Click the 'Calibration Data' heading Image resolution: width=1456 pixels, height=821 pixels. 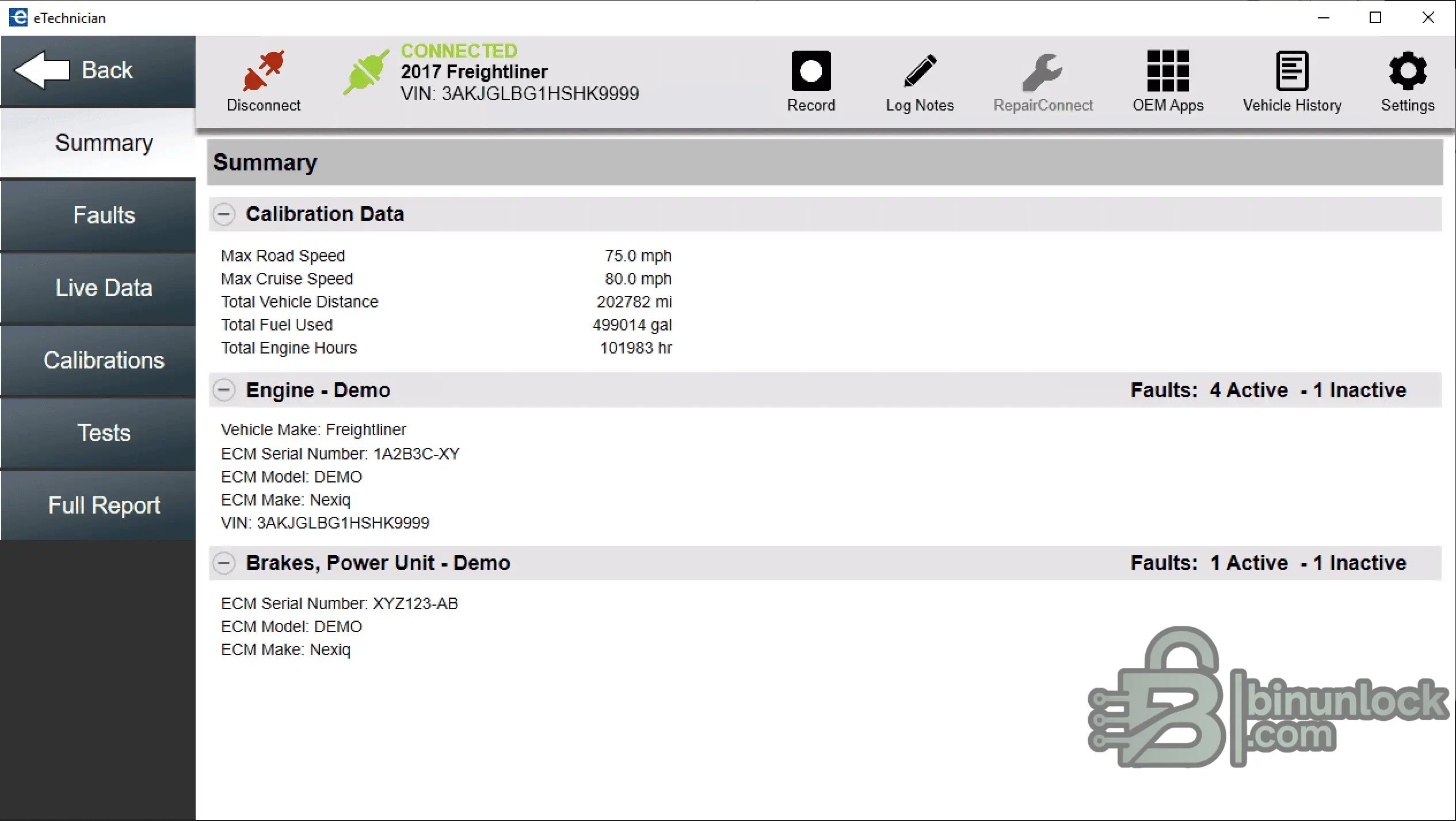coord(325,214)
